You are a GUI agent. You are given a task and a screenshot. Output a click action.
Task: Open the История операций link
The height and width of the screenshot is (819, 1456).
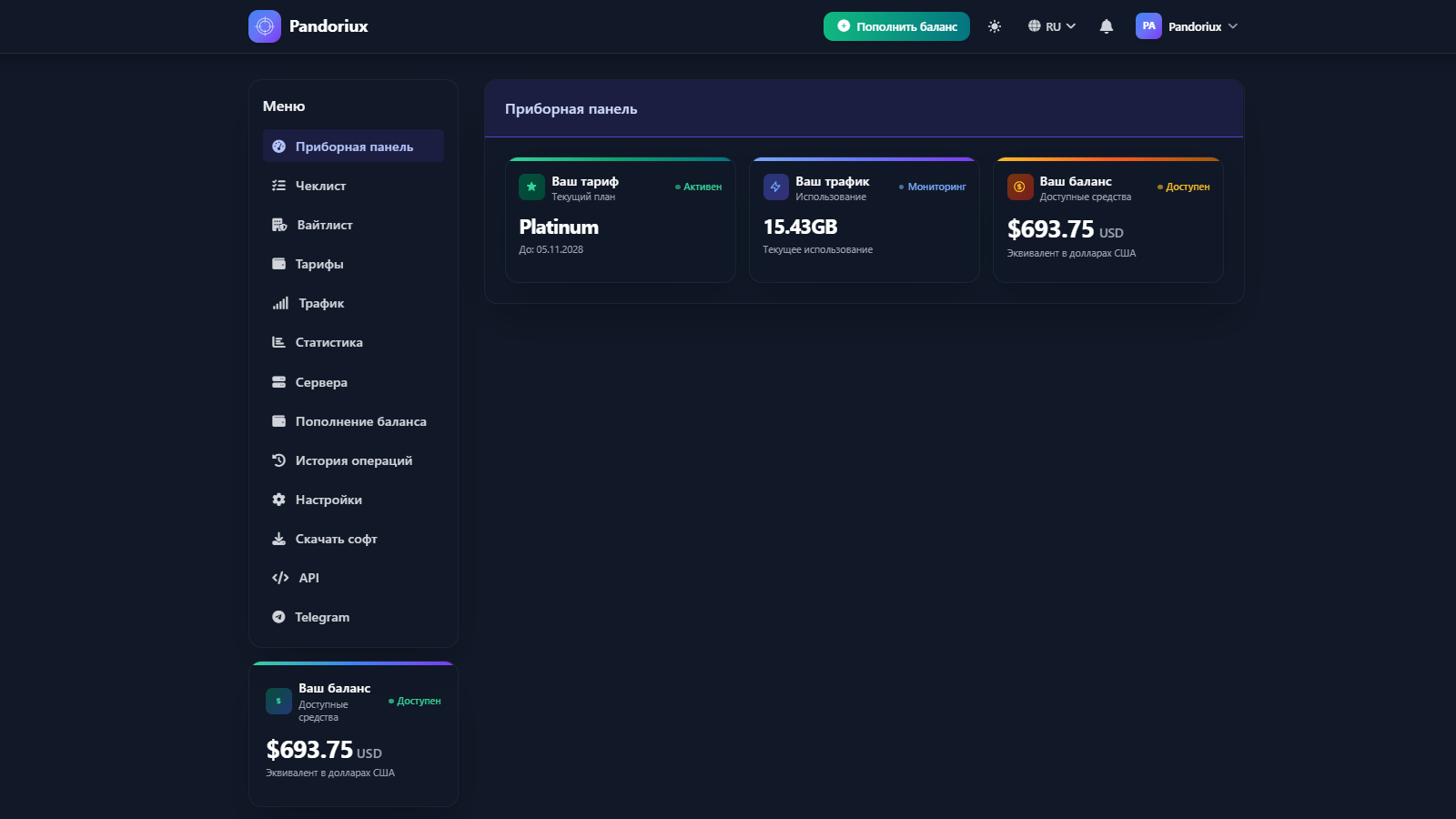pos(353,460)
